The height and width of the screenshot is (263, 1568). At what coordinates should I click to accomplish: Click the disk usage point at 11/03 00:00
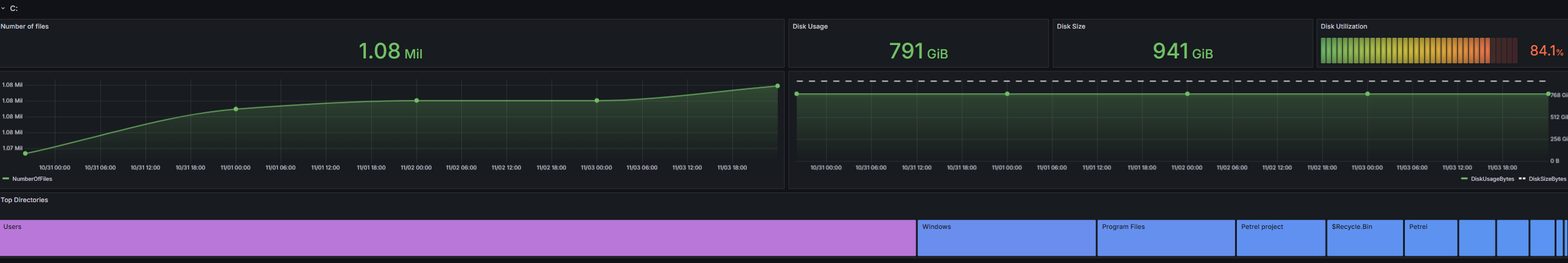(1367, 94)
